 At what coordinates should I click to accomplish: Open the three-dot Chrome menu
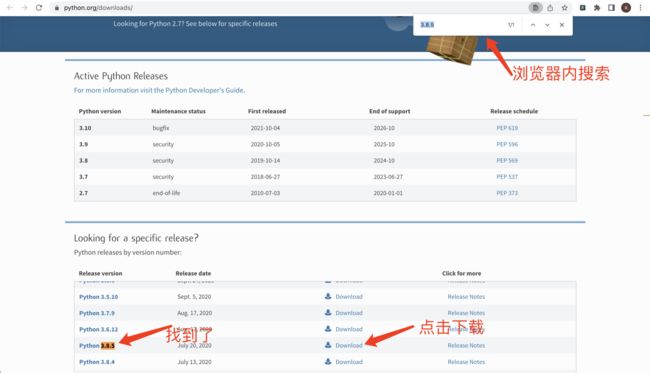(640, 7)
